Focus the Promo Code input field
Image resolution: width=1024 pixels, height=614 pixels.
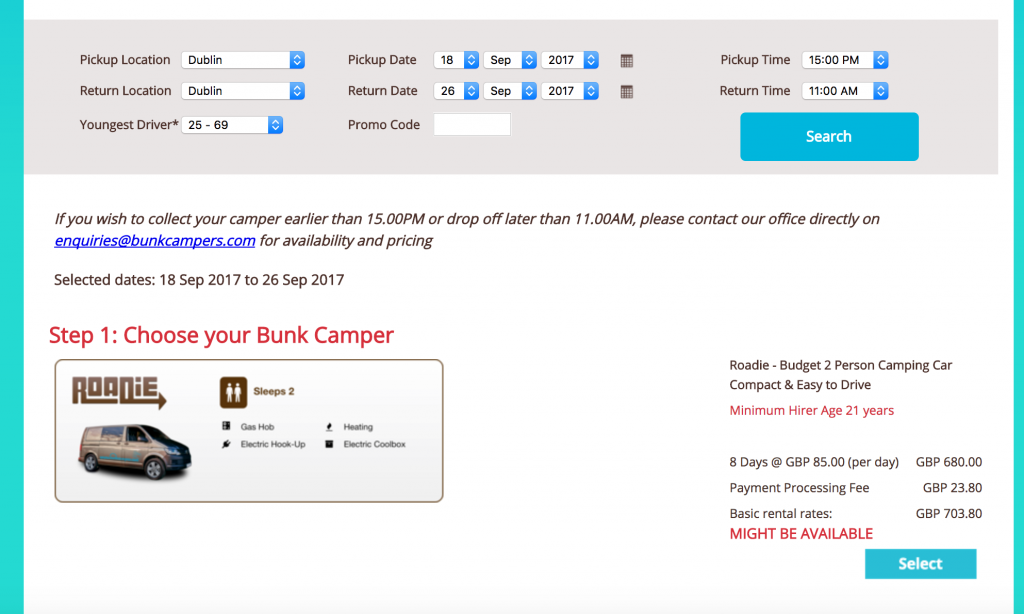(472, 125)
